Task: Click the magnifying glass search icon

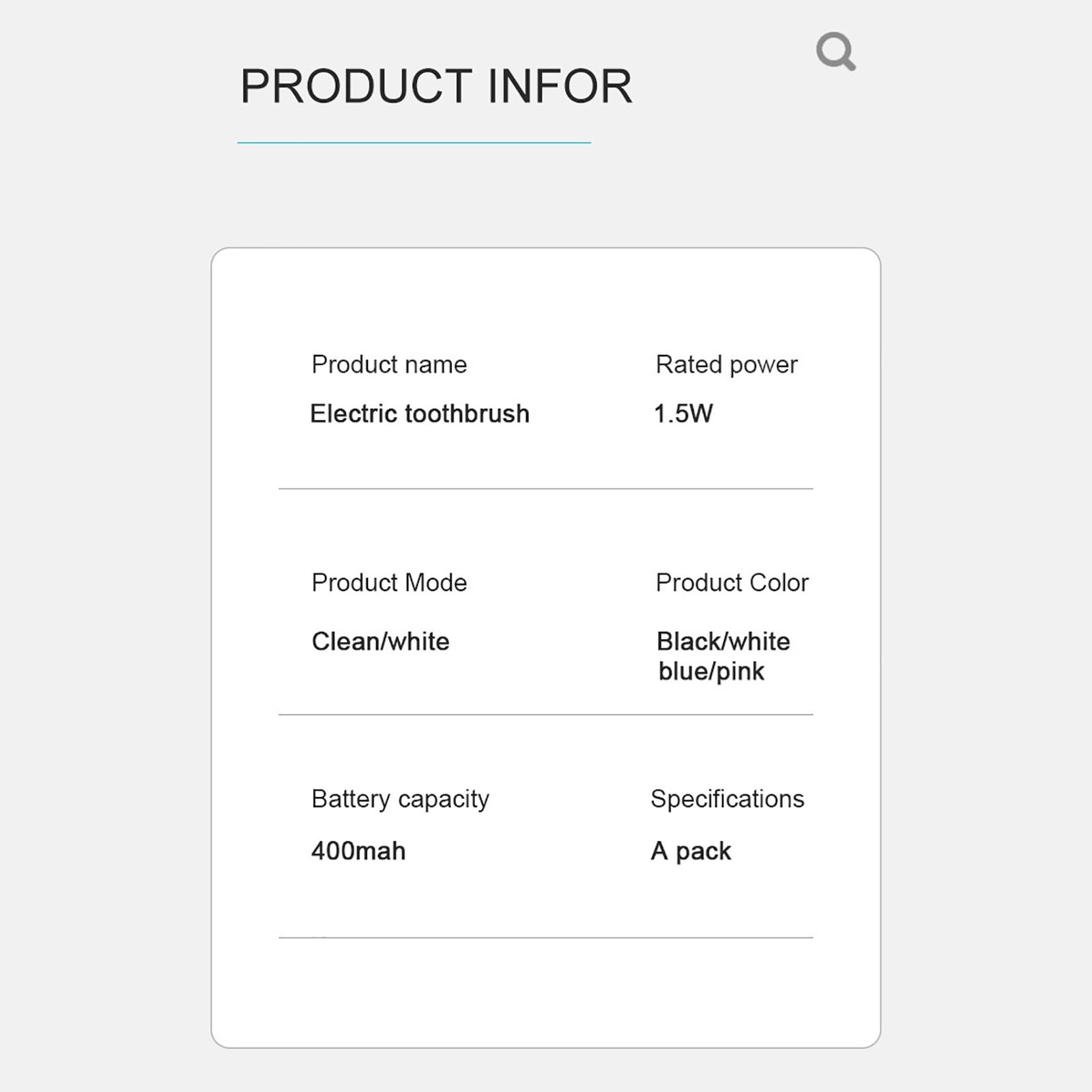Action: point(835,51)
